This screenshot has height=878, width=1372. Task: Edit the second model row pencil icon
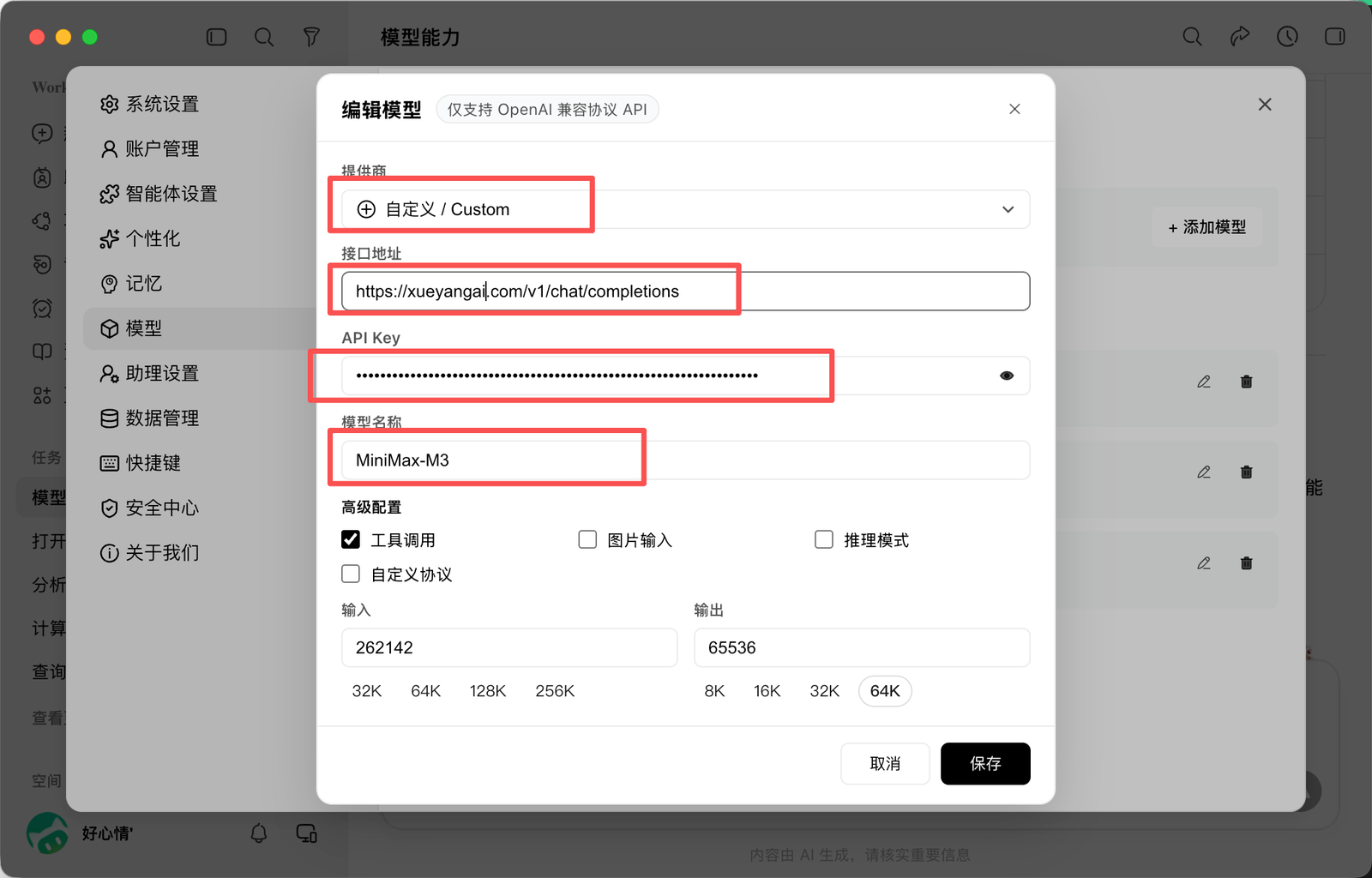coord(1204,472)
